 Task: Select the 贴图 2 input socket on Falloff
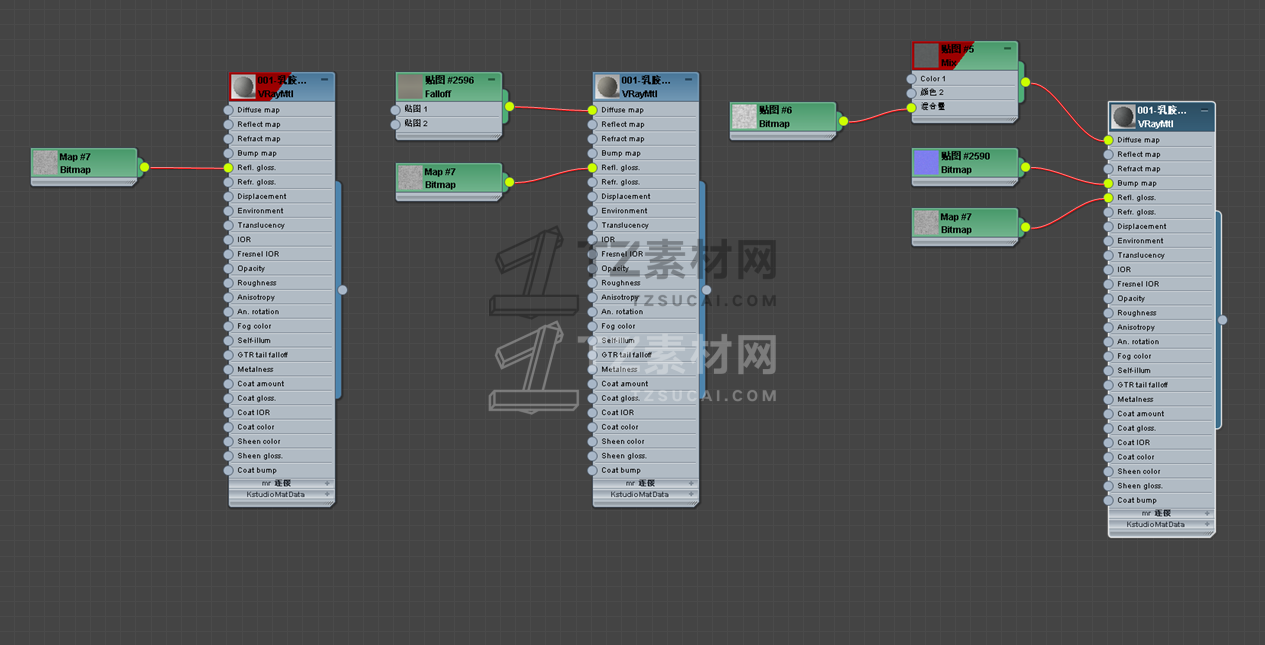395,124
